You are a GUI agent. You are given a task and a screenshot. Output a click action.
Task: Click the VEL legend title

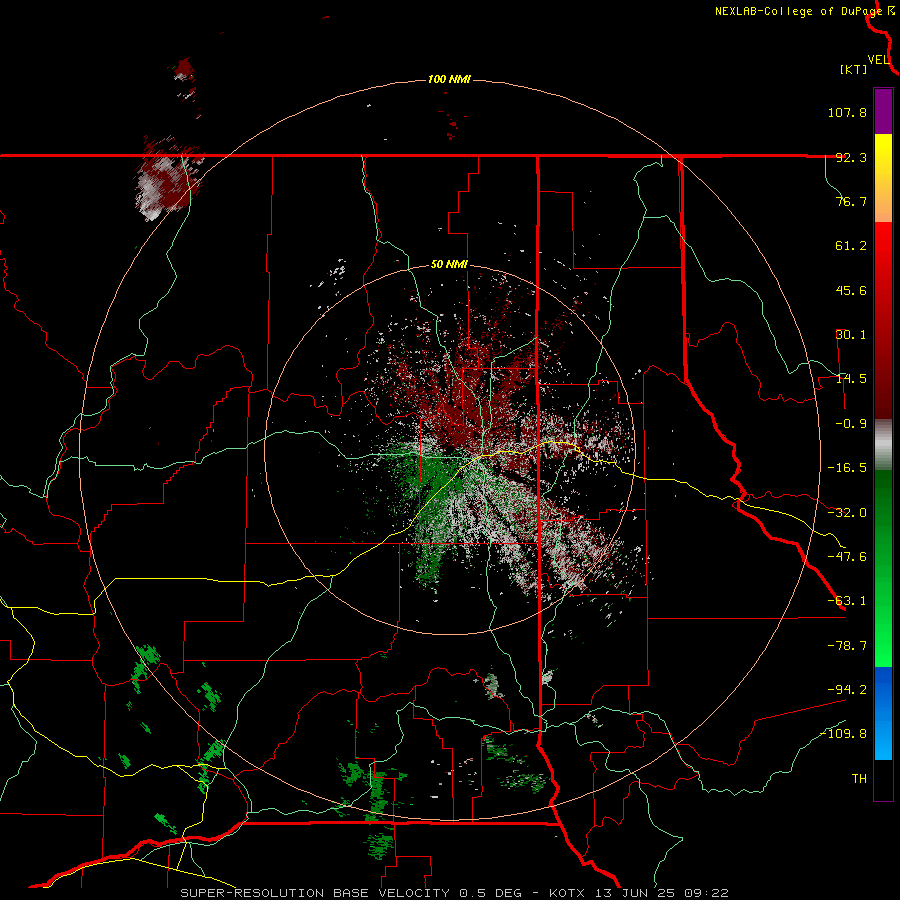click(x=878, y=60)
